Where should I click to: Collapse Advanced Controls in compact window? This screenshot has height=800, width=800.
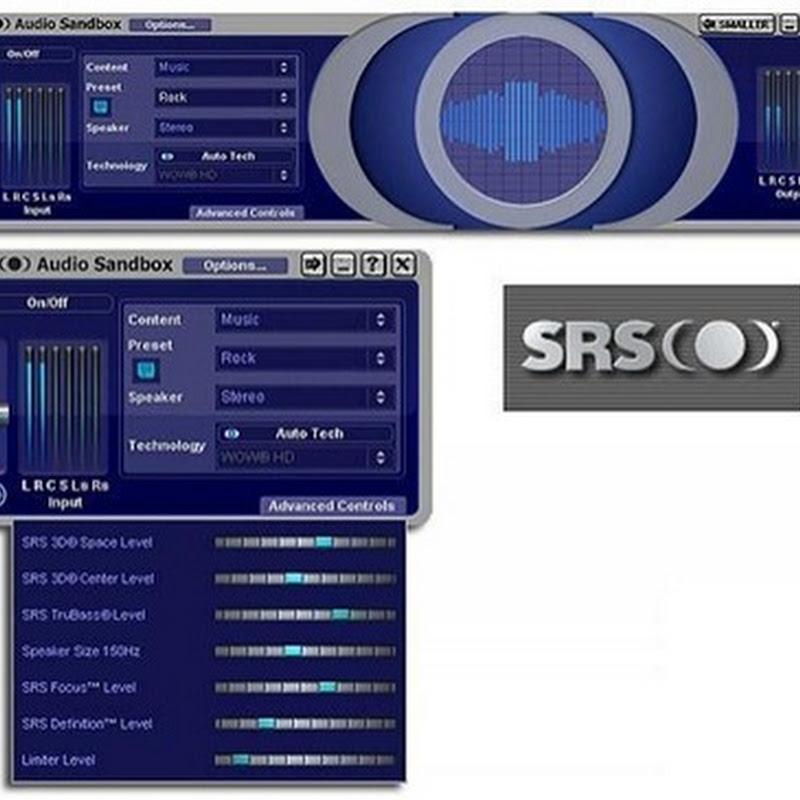(x=332, y=506)
